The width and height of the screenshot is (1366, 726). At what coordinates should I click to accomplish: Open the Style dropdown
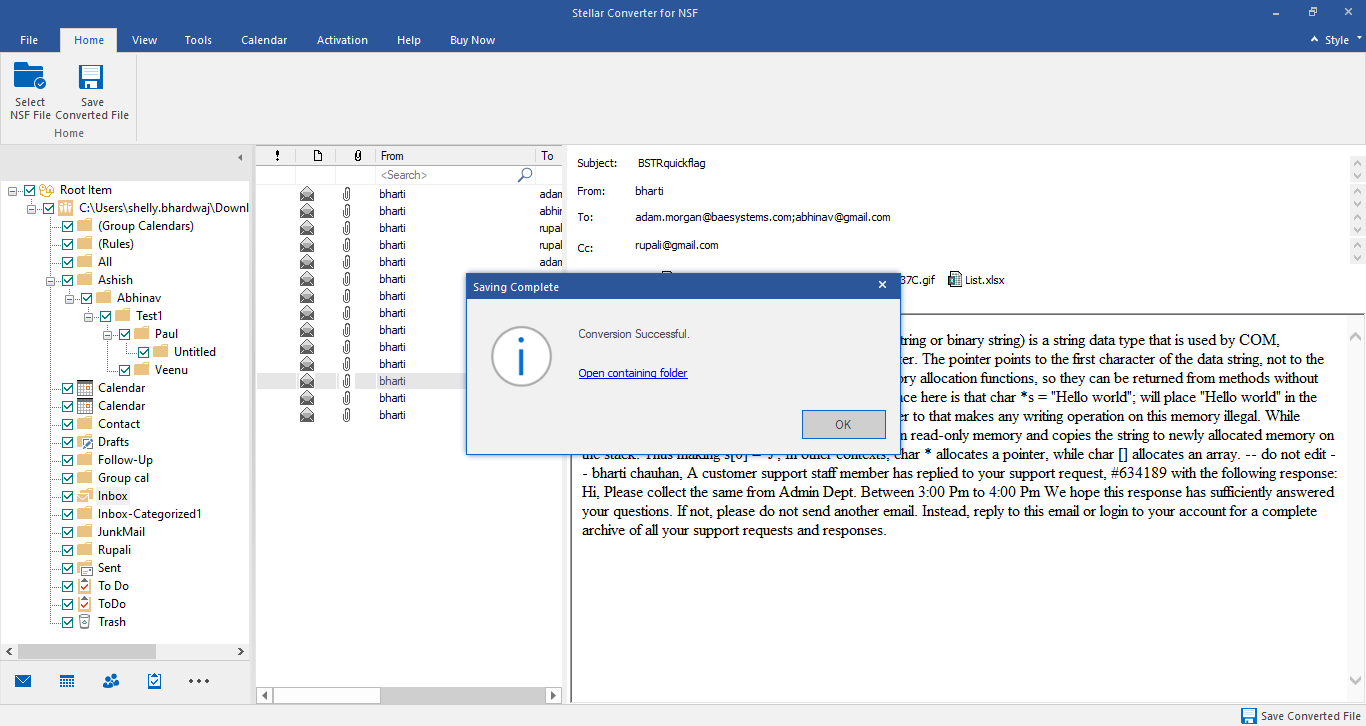point(1337,40)
